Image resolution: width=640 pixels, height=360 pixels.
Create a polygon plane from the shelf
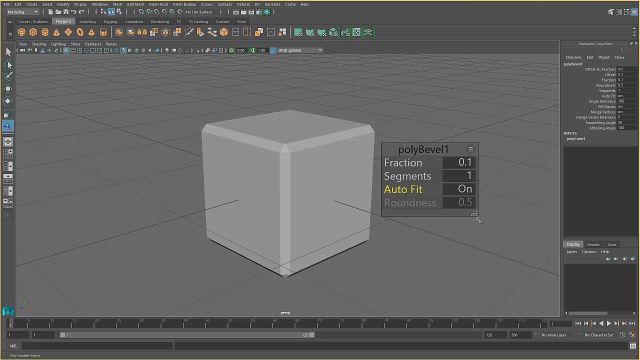[68, 32]
